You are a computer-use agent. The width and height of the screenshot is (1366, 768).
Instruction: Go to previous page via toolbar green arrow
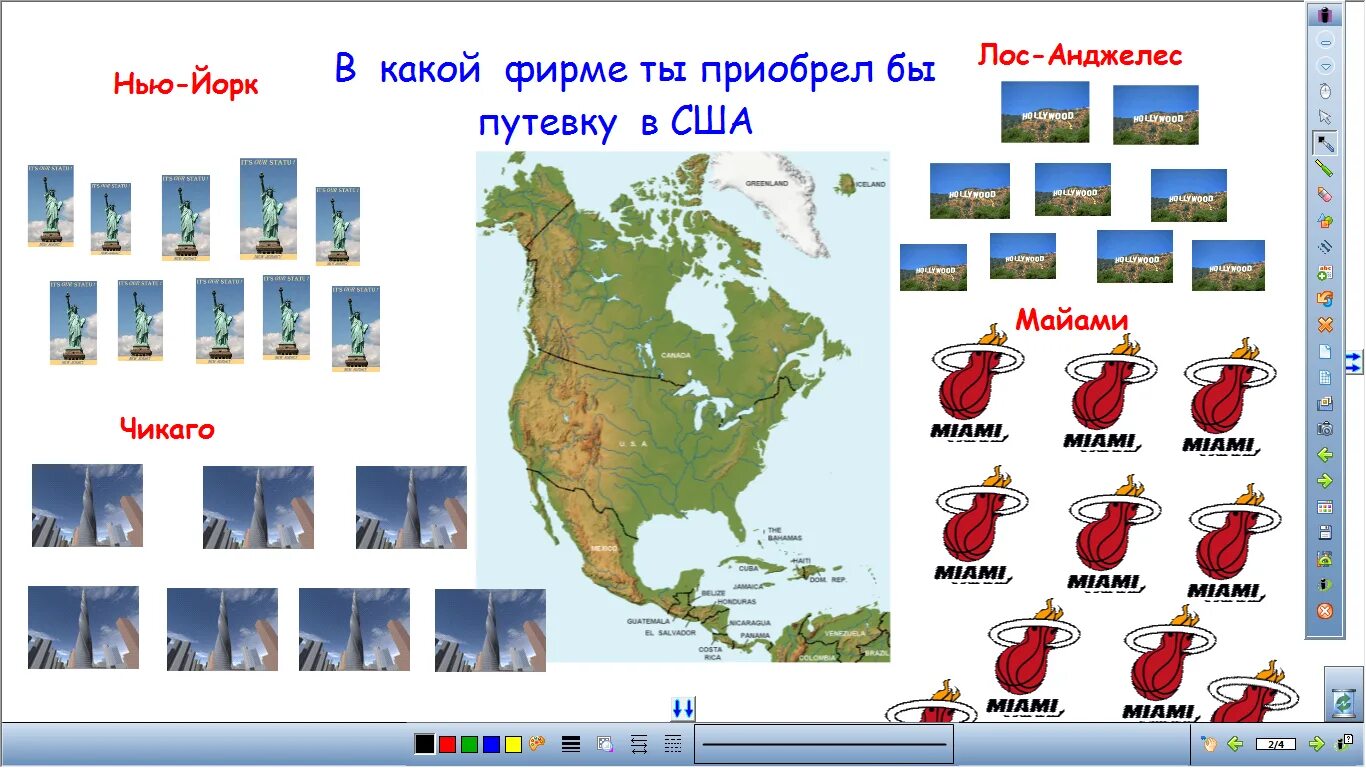coord(1325,455)
